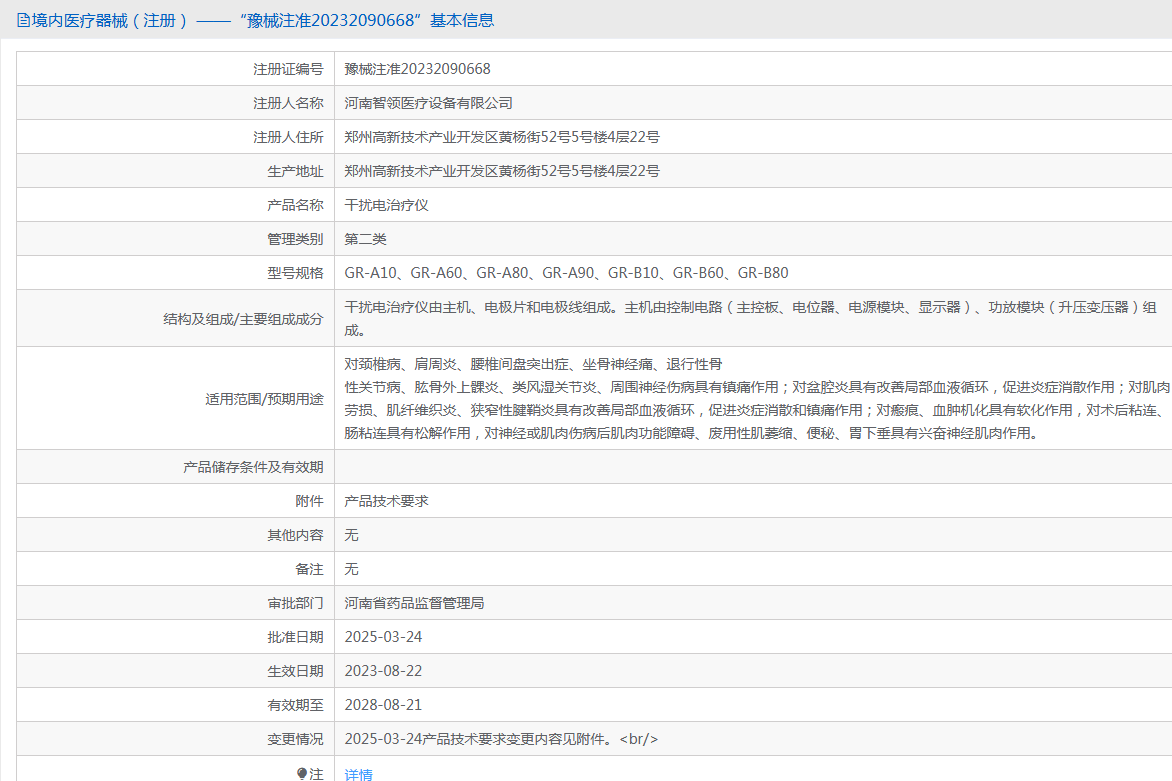Click the 适用范围/预期用途 label
1172x781 pixels.
(265, 399)
